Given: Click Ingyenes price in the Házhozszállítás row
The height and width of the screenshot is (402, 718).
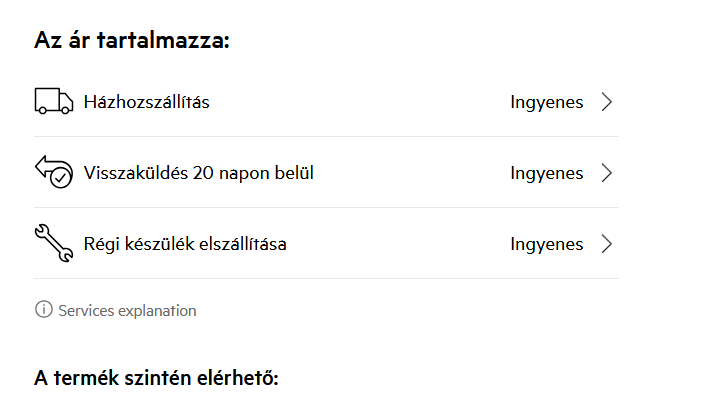Looking at the screenshot, I should coord(547,102).
